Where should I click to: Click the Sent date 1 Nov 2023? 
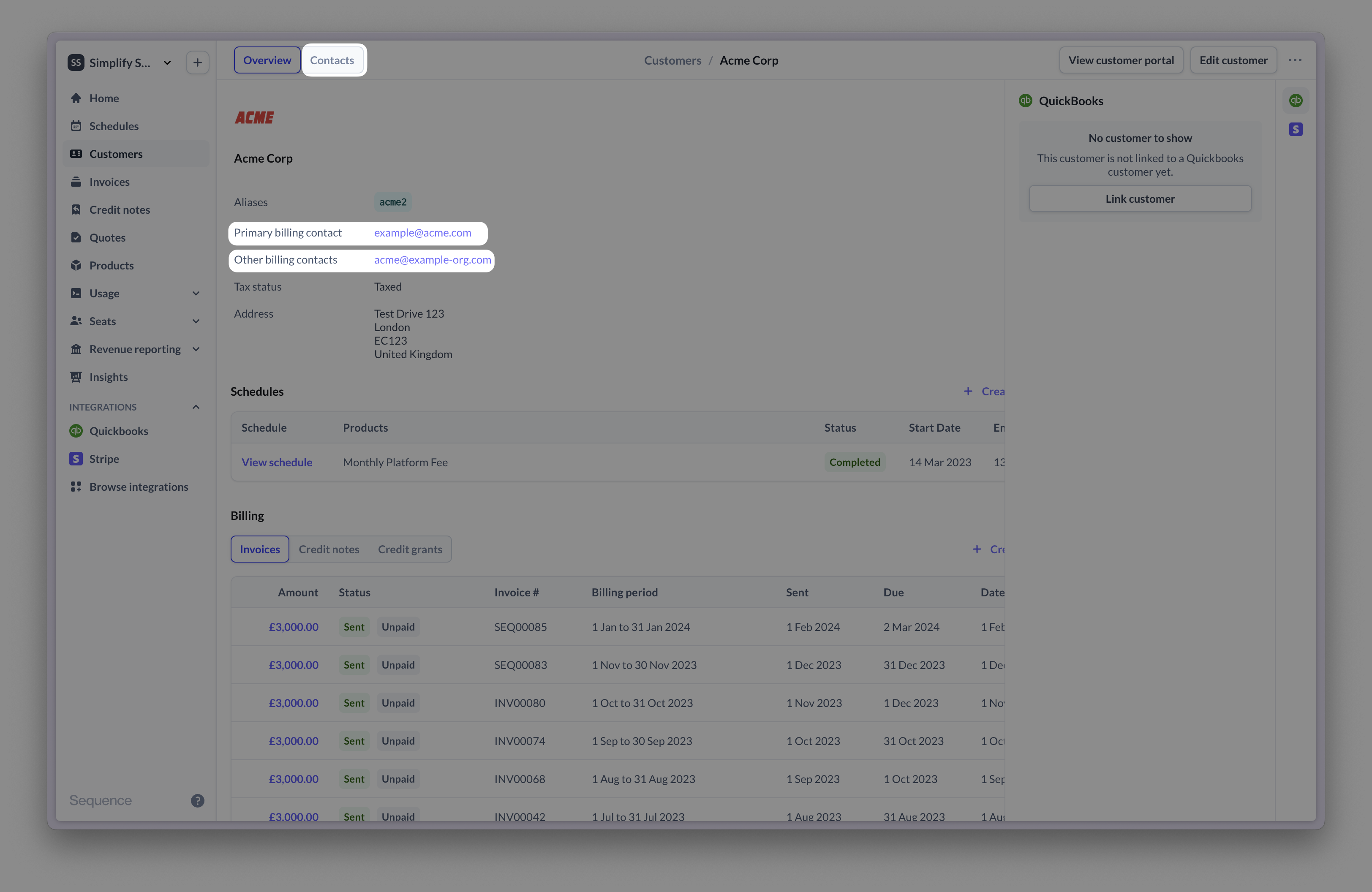814,703
